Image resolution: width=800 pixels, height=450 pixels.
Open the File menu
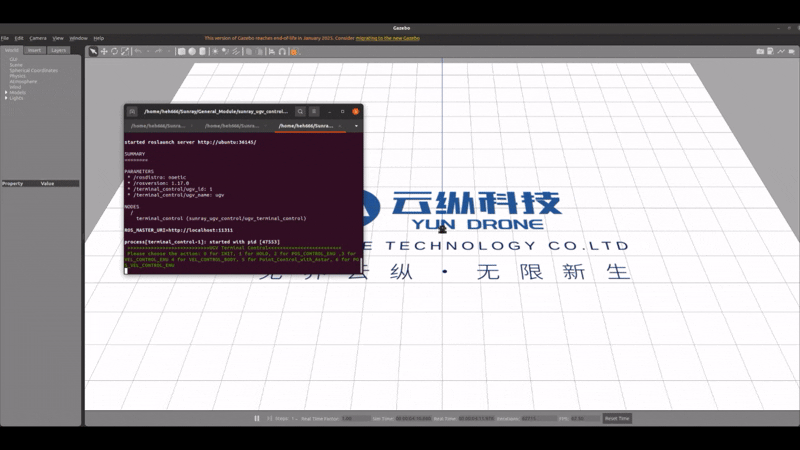5,38
